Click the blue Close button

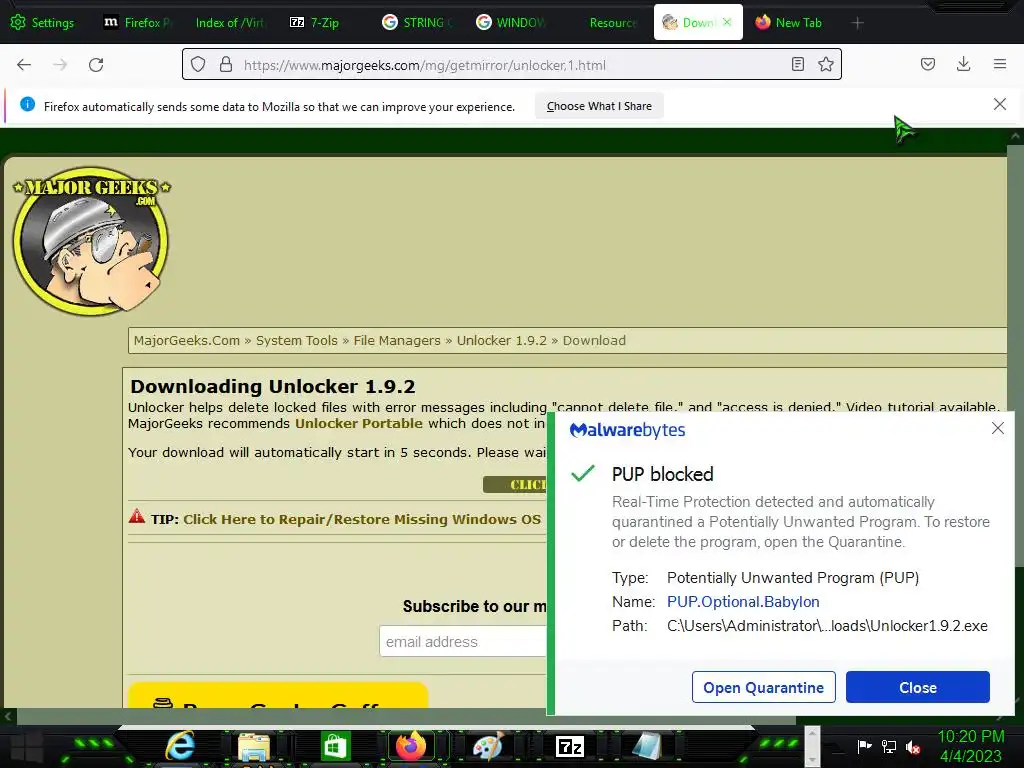[x=918, y=687]
